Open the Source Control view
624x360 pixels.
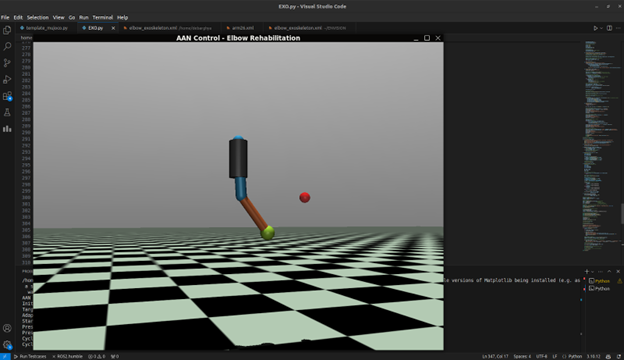(7, 63)
